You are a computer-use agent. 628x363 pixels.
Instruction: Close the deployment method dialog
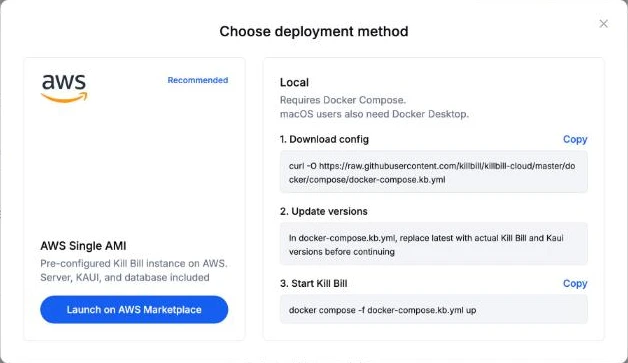[604, 24]
